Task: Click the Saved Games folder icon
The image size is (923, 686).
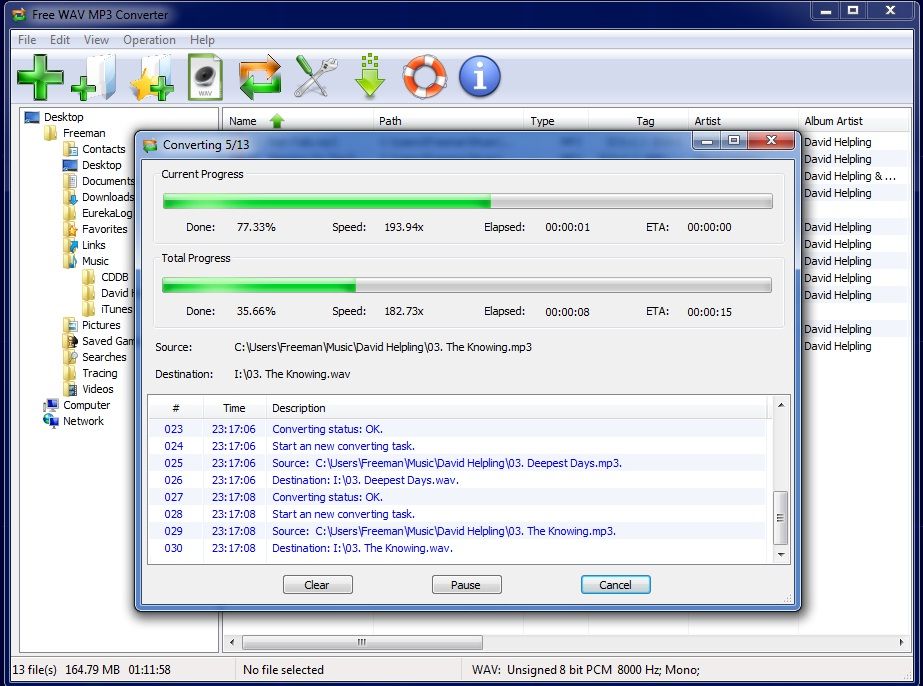Action: pyautogui.click(x=71, y=341)
